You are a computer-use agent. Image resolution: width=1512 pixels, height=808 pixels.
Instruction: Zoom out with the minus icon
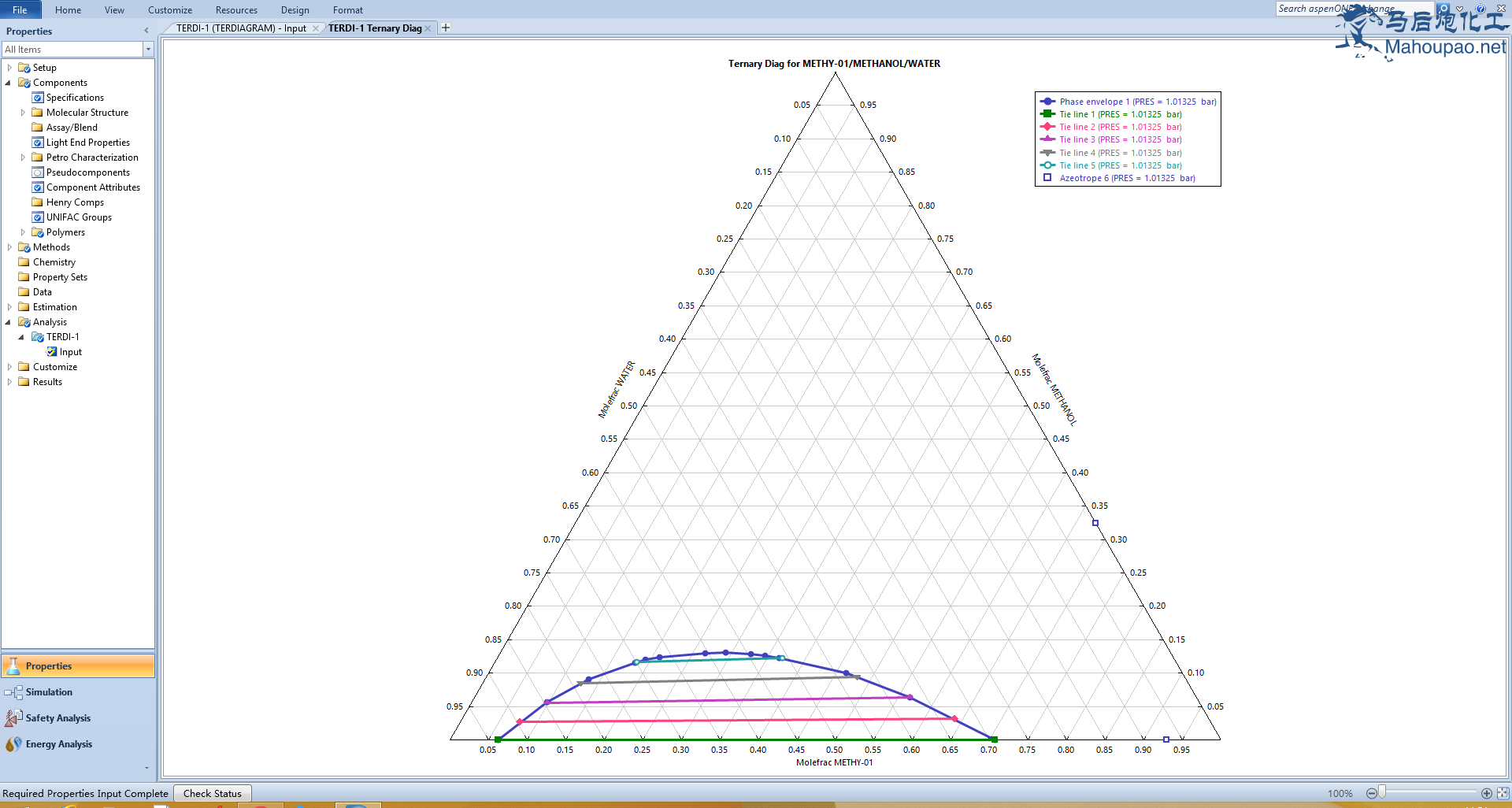pos(1371,793)
